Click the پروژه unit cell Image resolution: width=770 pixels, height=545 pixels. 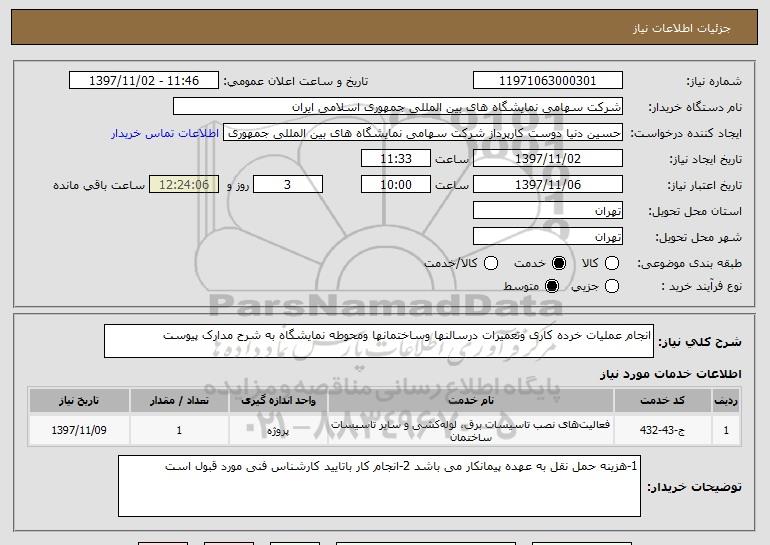(x=278, y=430)
